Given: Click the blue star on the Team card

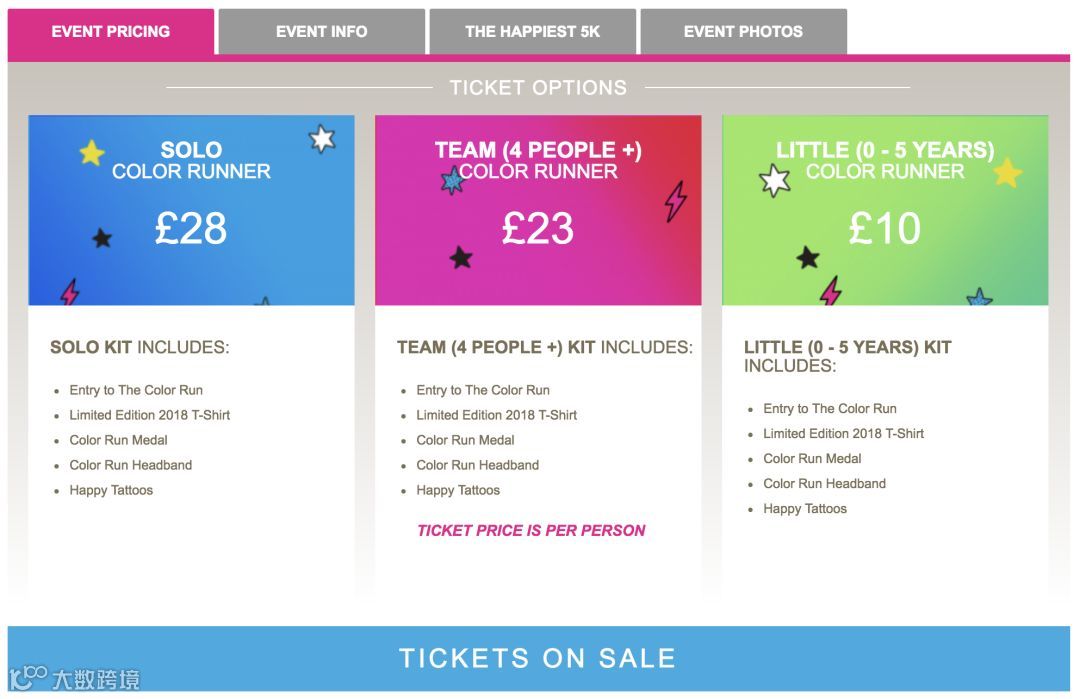Looking at the screenshot, I should coord(453,181).
